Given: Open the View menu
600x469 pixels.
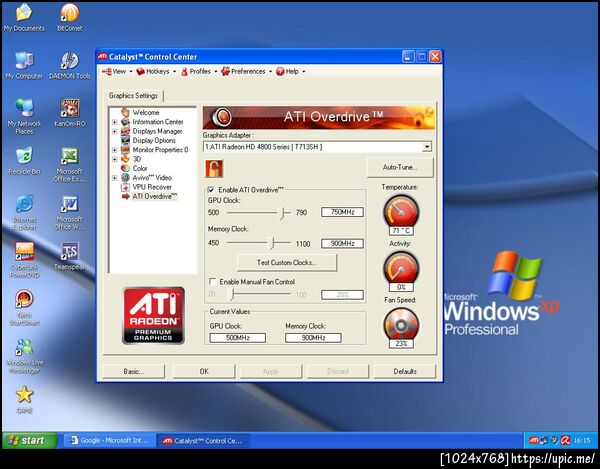Looking at the screenshot, I should [x=117, y=72].
